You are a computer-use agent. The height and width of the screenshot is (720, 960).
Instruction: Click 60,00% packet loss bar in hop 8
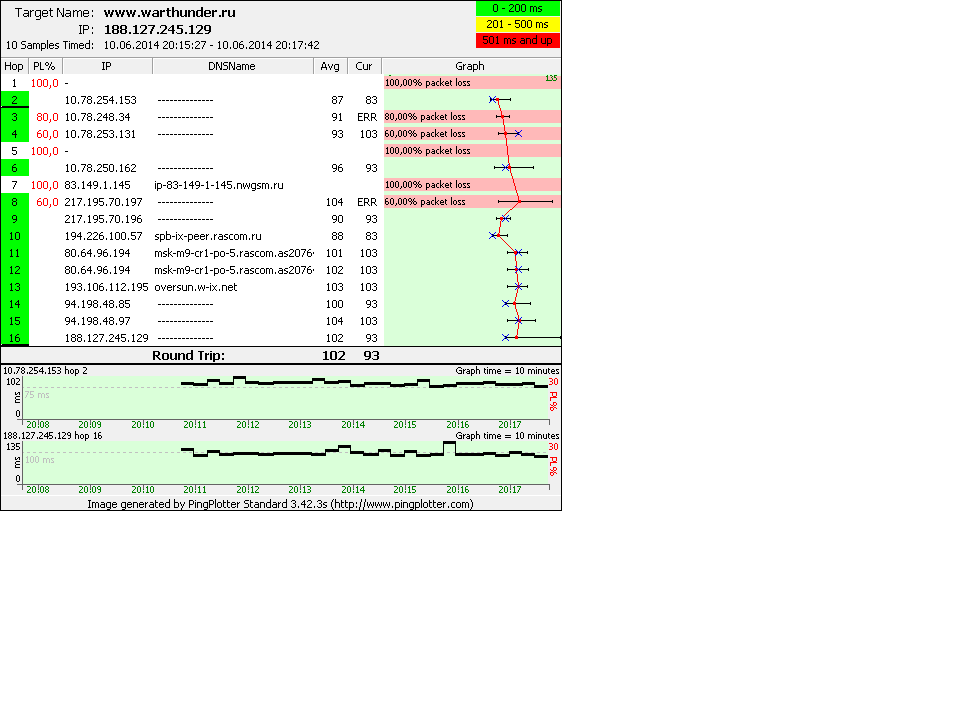pos(472,201)
